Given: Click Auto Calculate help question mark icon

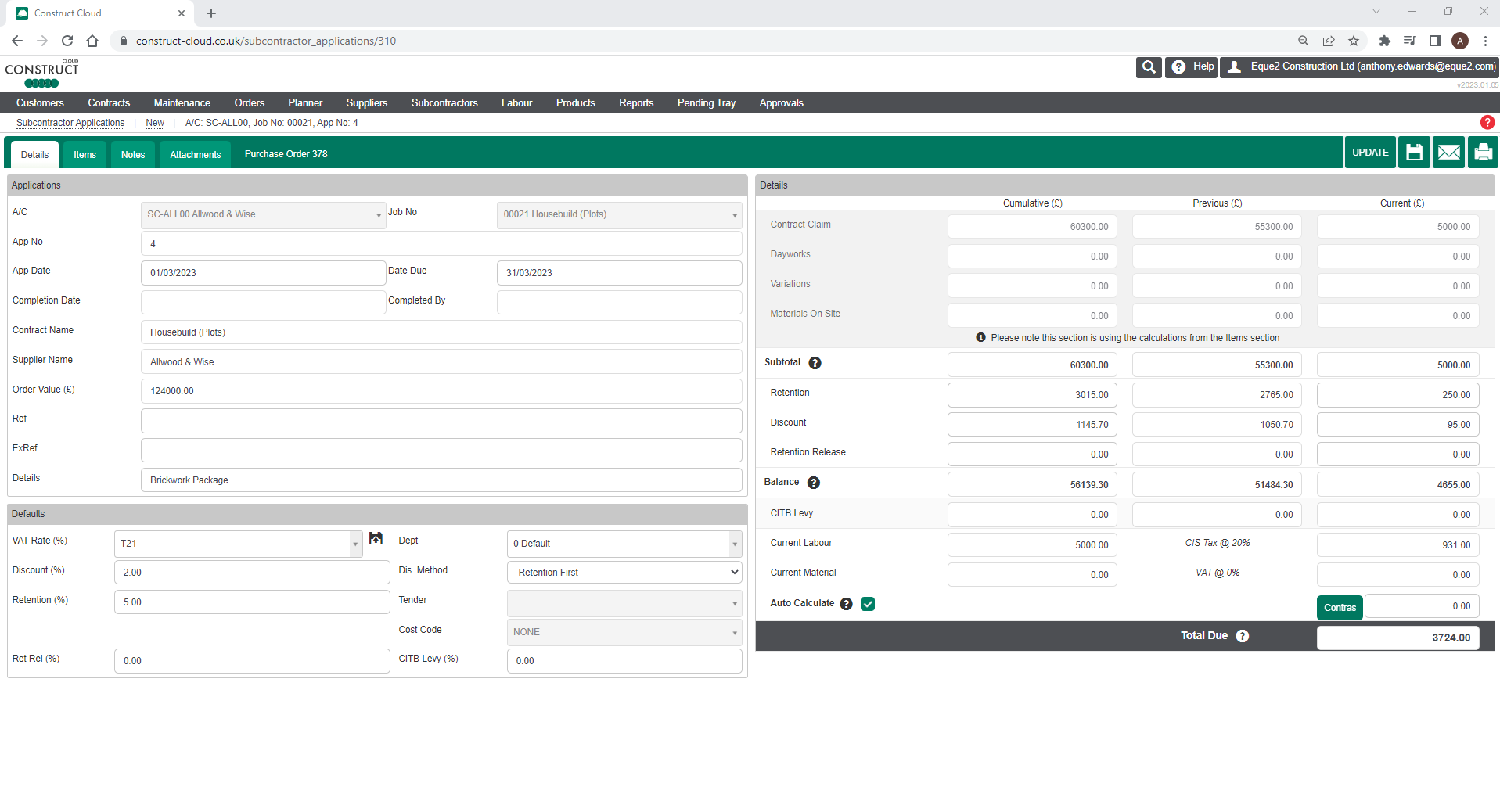Looking at the screenshot, I should [x=846, y=604].
